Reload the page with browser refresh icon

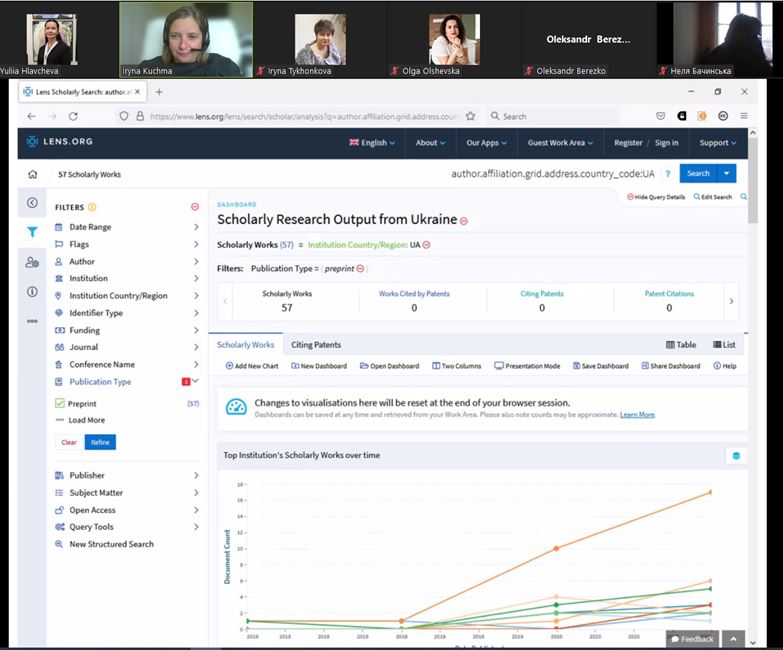73,116
